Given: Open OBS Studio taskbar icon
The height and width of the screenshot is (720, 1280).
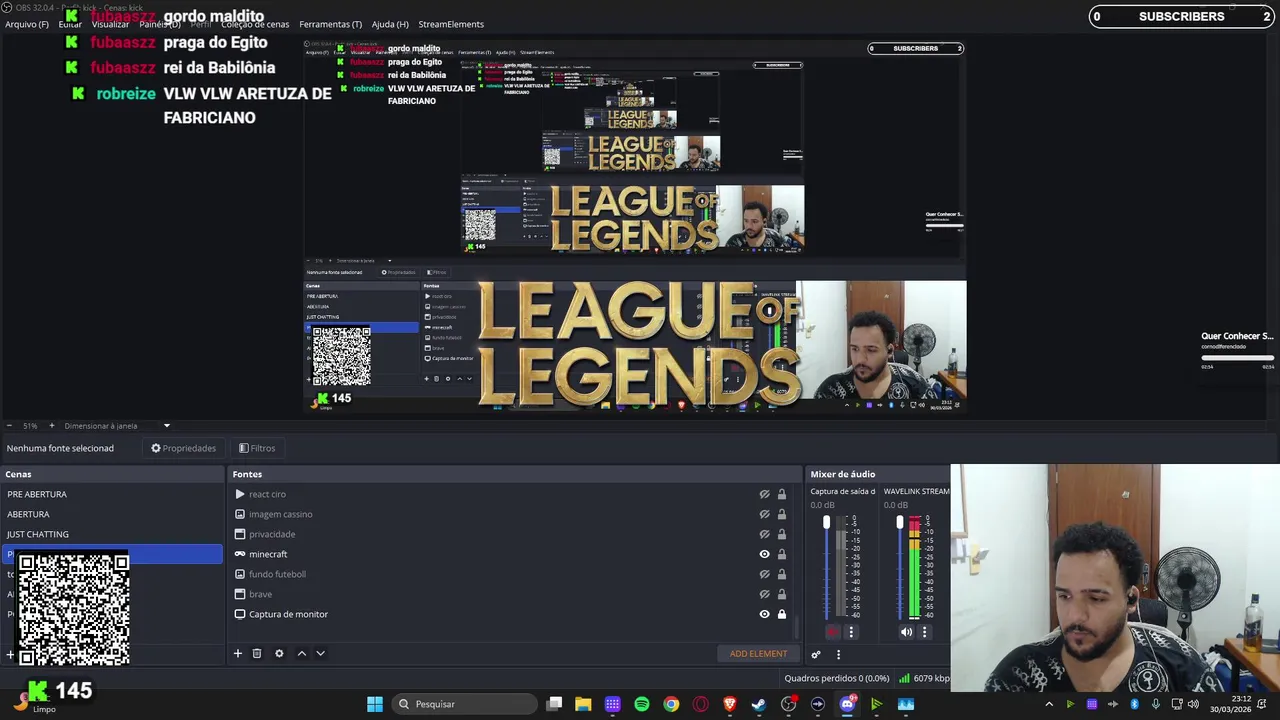Looking at the screenshot, I should 788,704.
